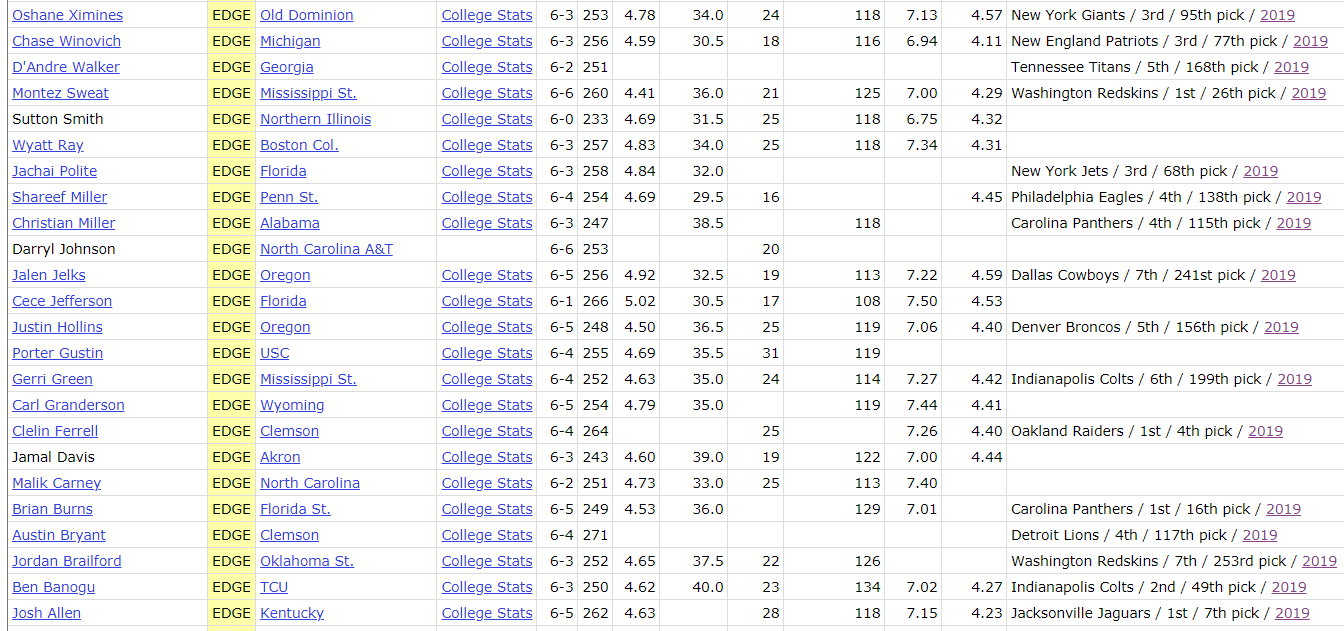The image size is (1344, 631).
Task: Open Oshane Ximines player page
Action: (67, 15)
